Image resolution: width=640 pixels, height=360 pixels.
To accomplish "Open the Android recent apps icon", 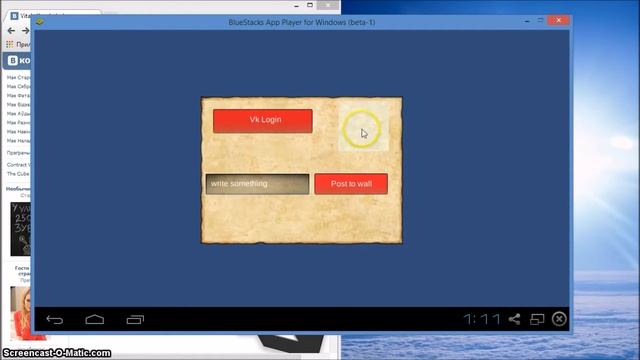I will [x=135, y=319].
